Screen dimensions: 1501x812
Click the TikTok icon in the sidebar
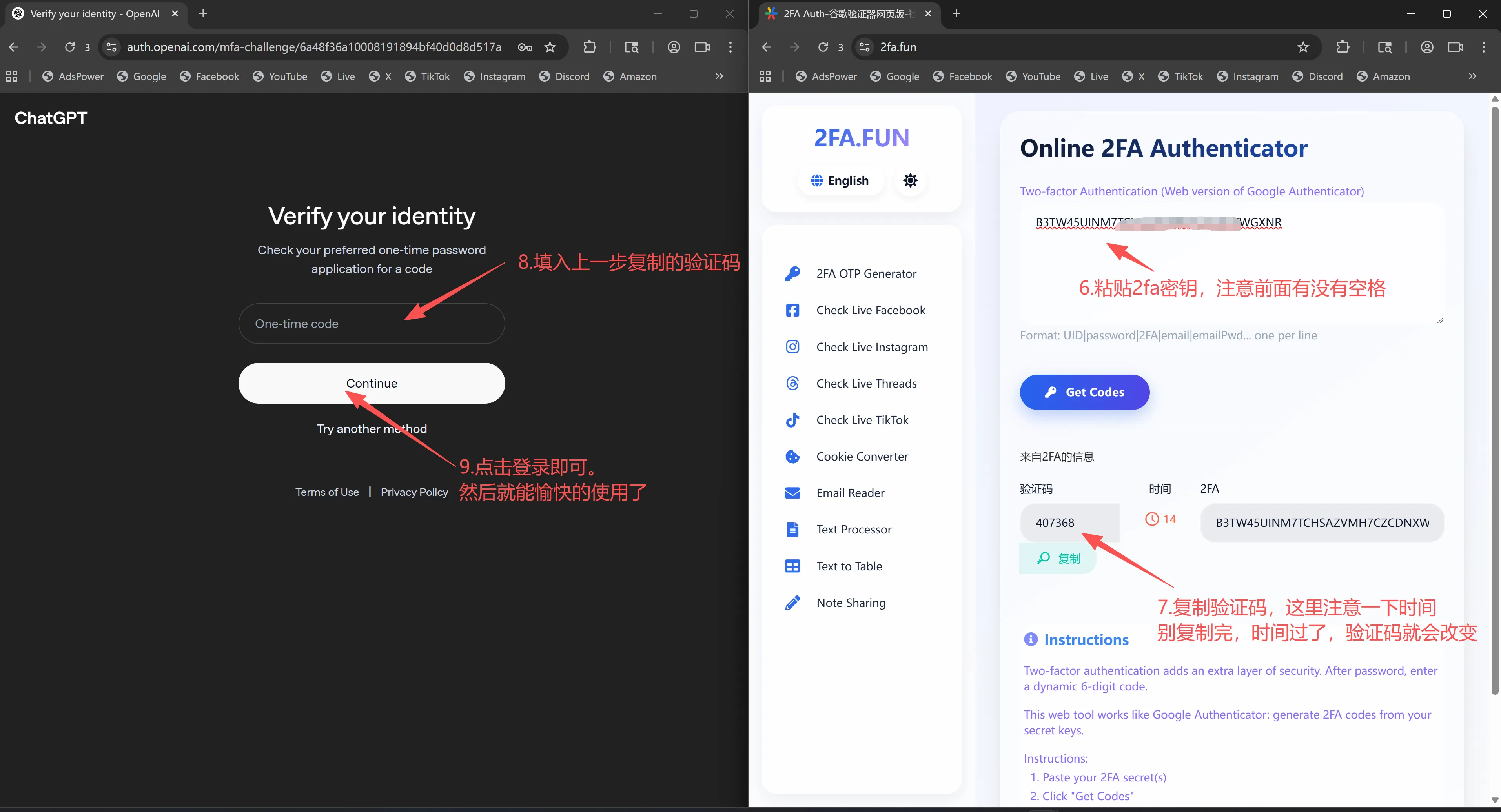click(x=792, y=420)
